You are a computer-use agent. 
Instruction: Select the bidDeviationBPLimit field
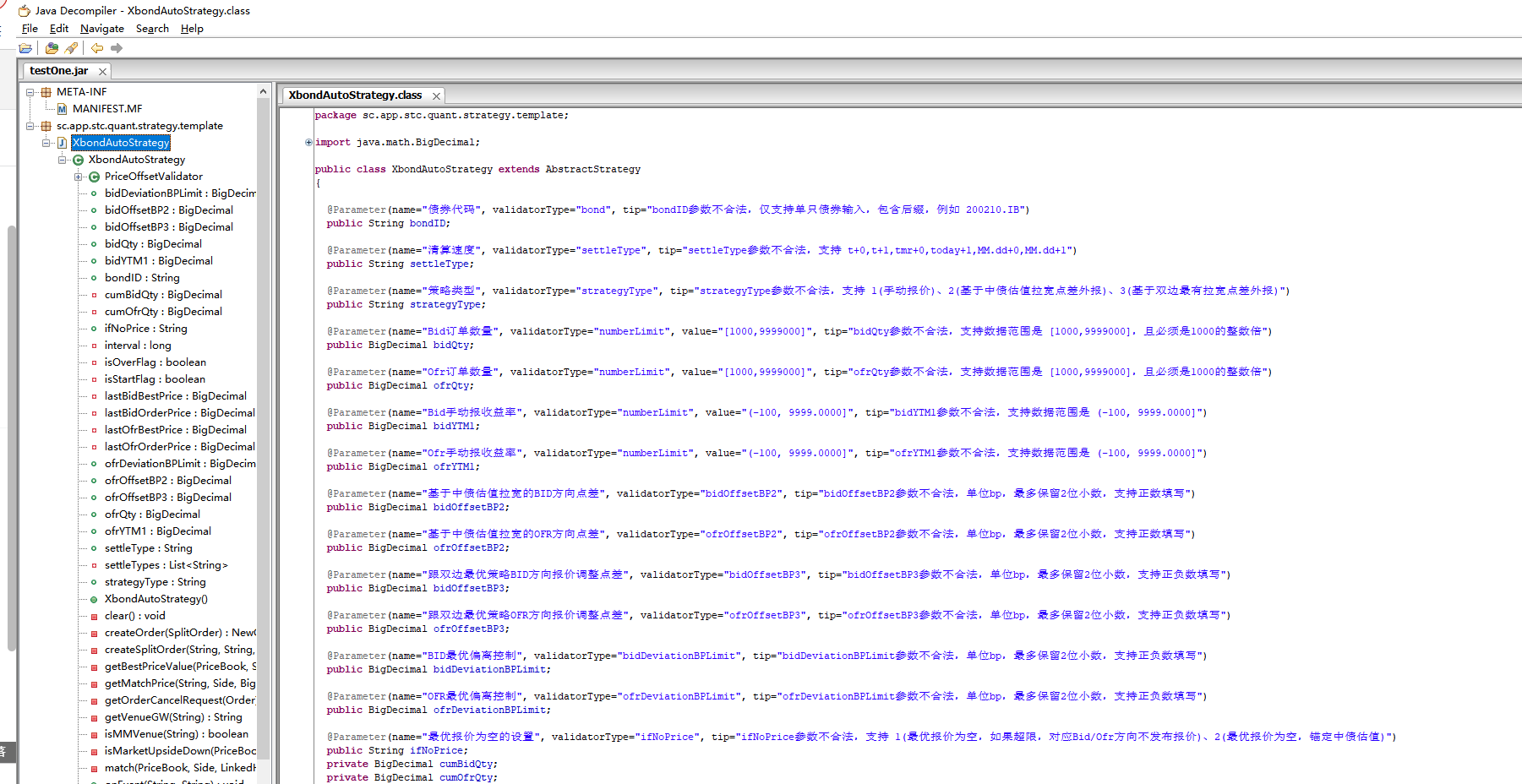point(180,193)
